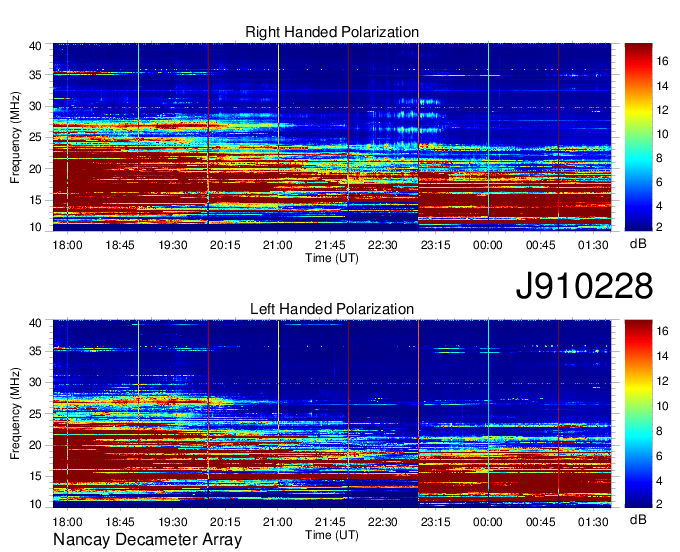Click the 00:00 time tick on Left Handed plot
This screenshot has width=680, height=552.
pos(488,522)
